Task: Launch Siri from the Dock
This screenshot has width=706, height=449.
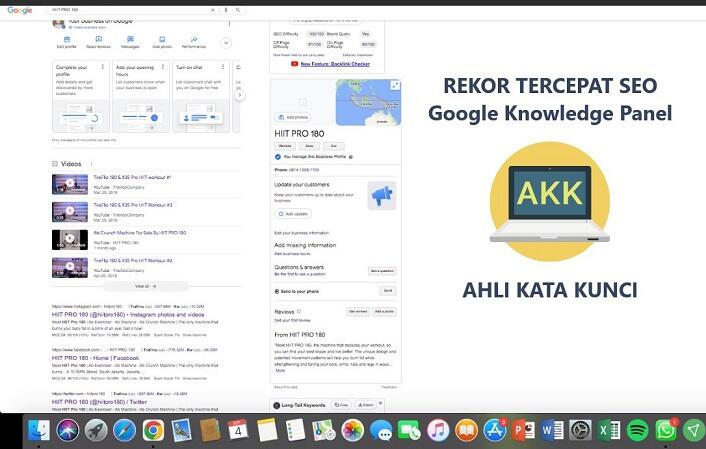Action: 68,431
